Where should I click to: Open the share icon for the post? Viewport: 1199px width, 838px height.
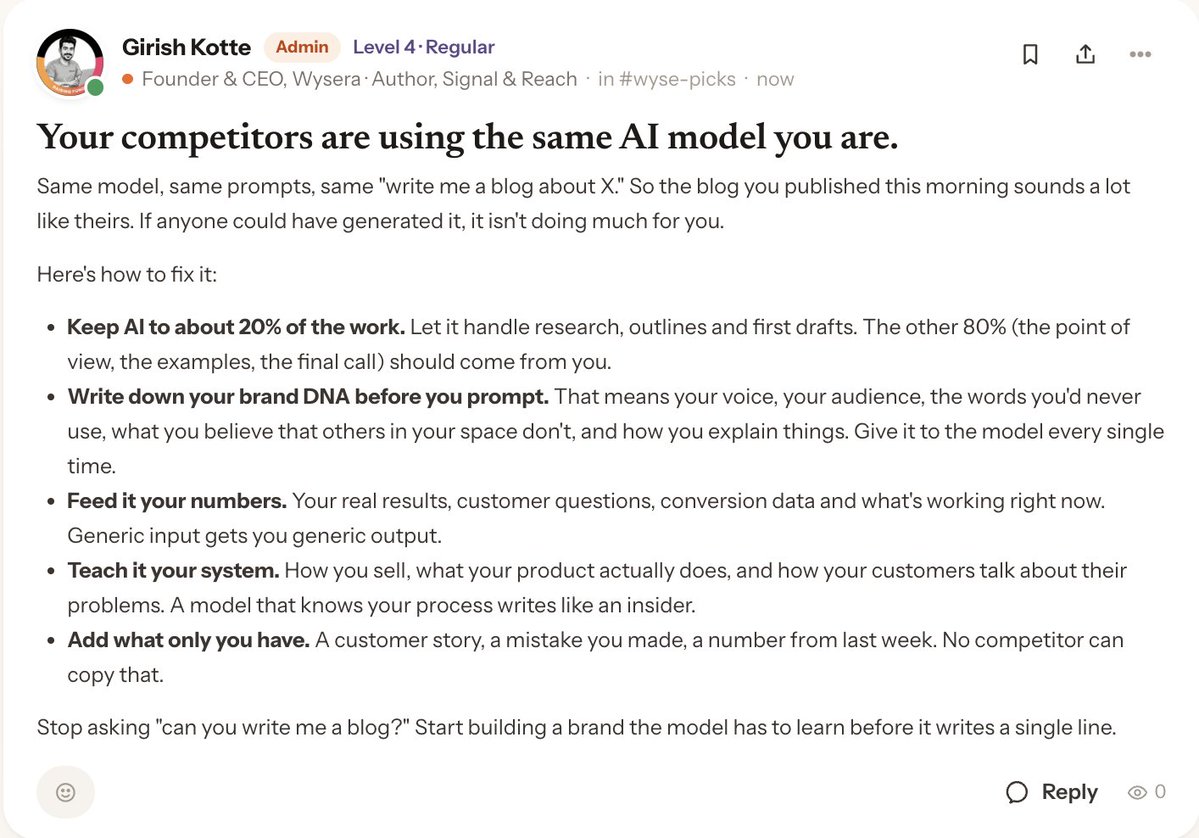(1085, 54)
